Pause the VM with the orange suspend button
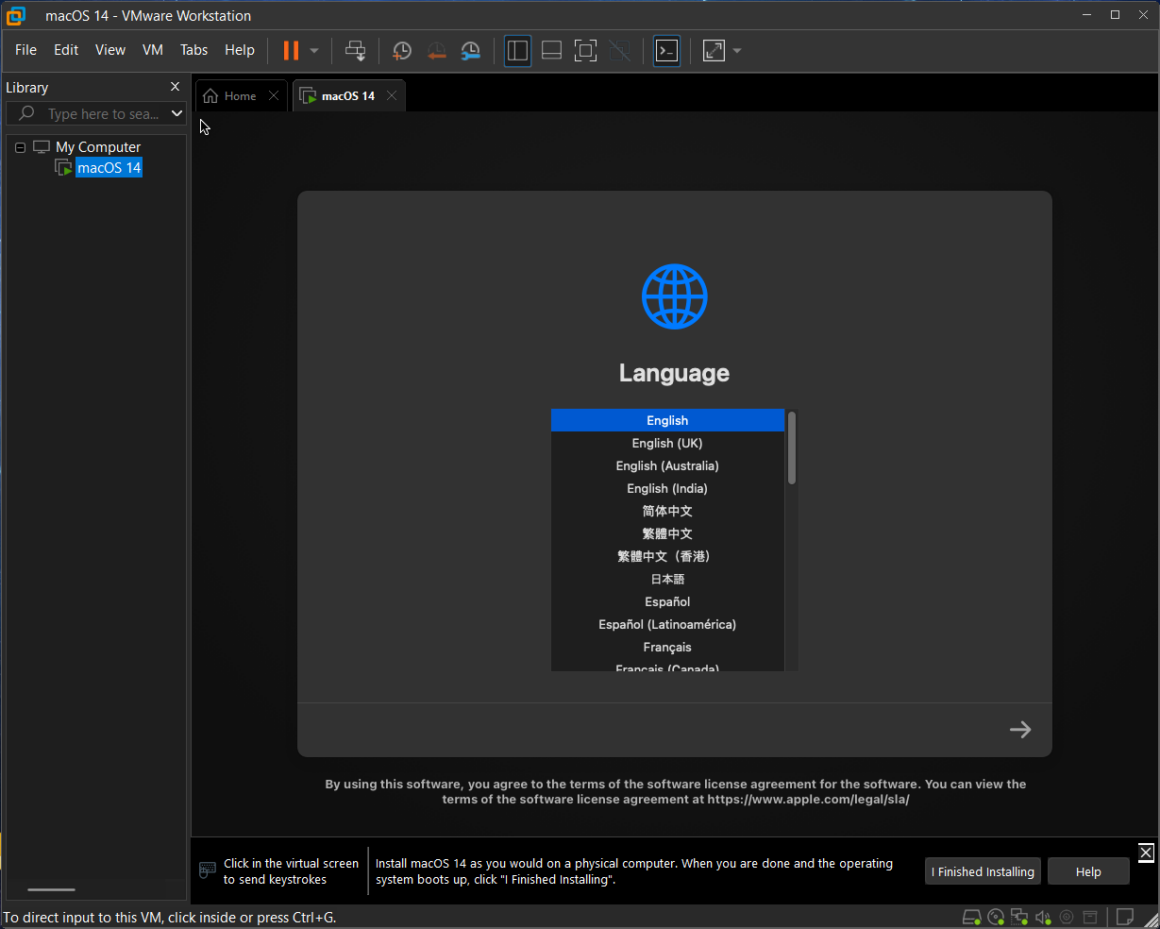Viewport: 1160px width, 929px height. tap(291, 50)
